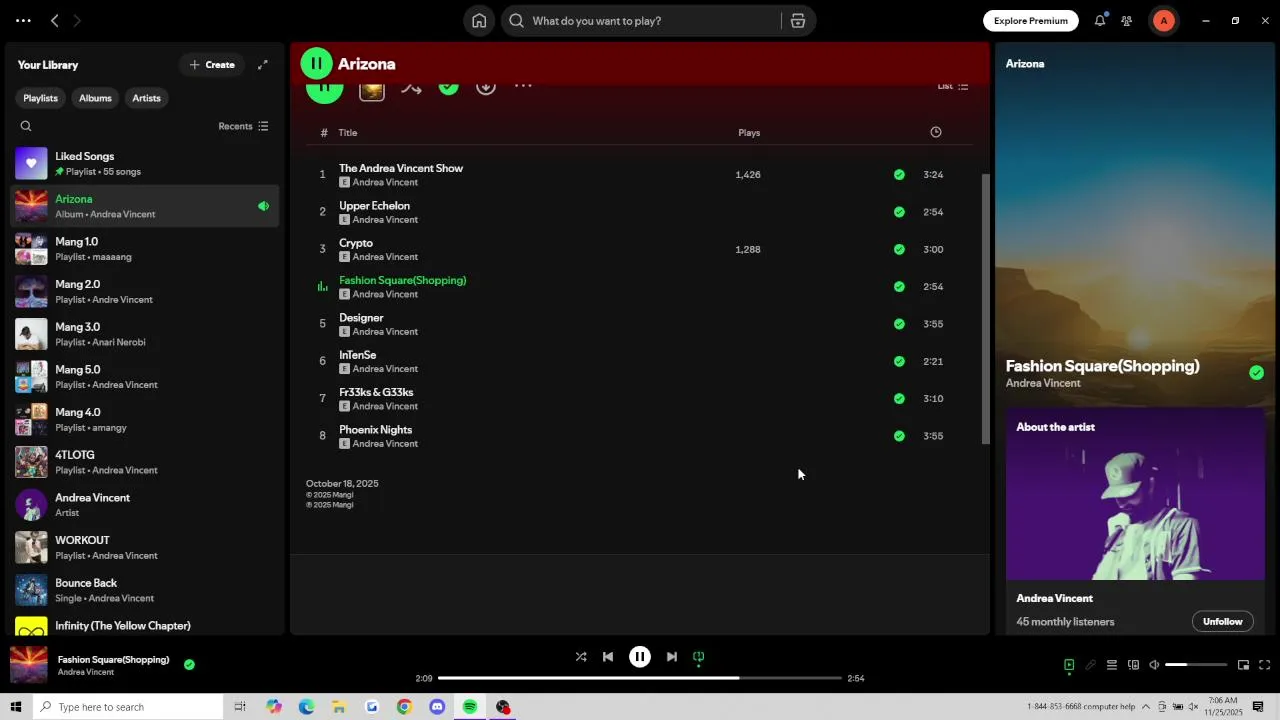The width and height of the screenshot is (1280, 720).
Task: Open the Andrea Vincent link under About the artist
Action: pos(1054,598)
